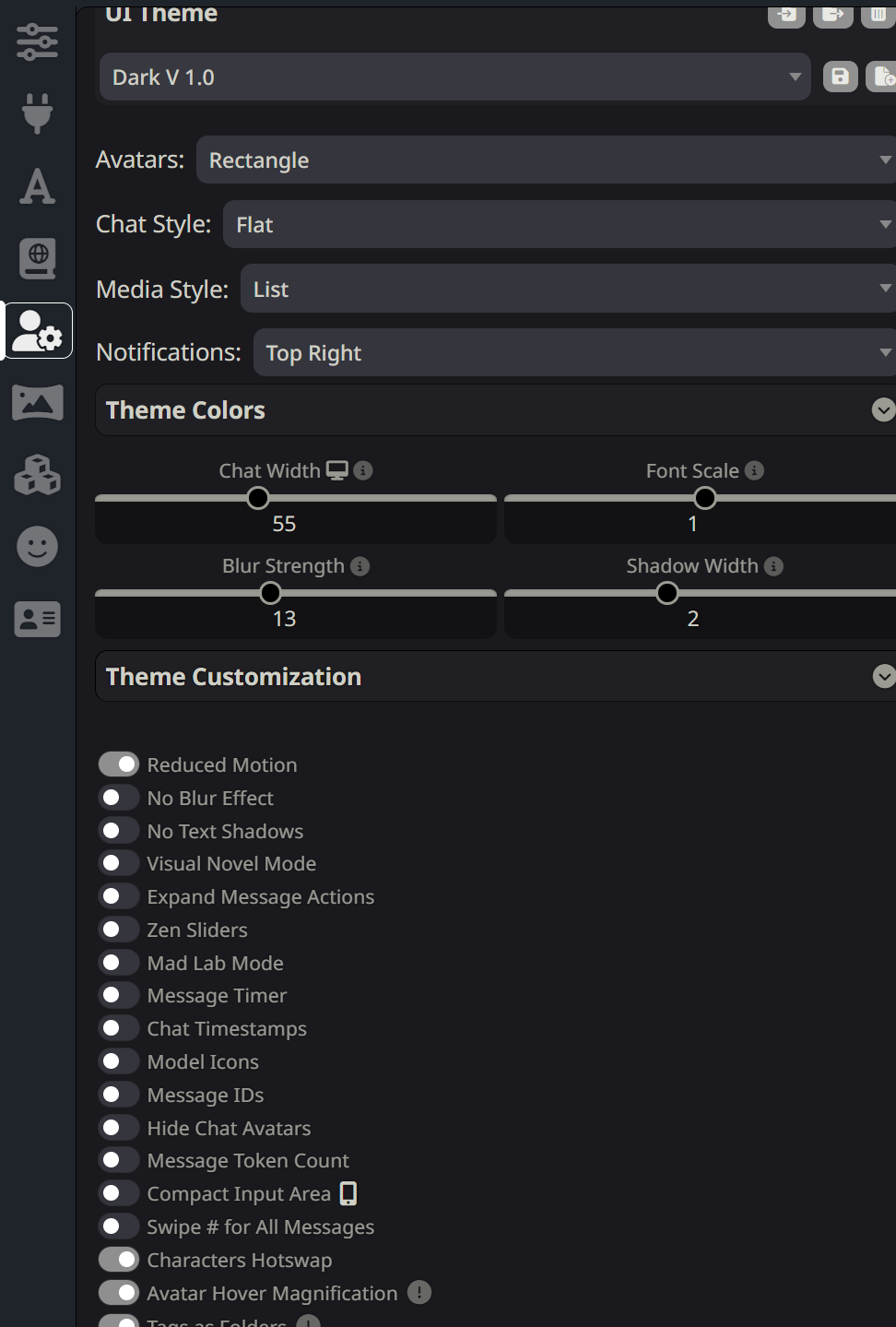Disable the Reduced Motion toggle
The image size is (896, 1327).
point(119,764)
